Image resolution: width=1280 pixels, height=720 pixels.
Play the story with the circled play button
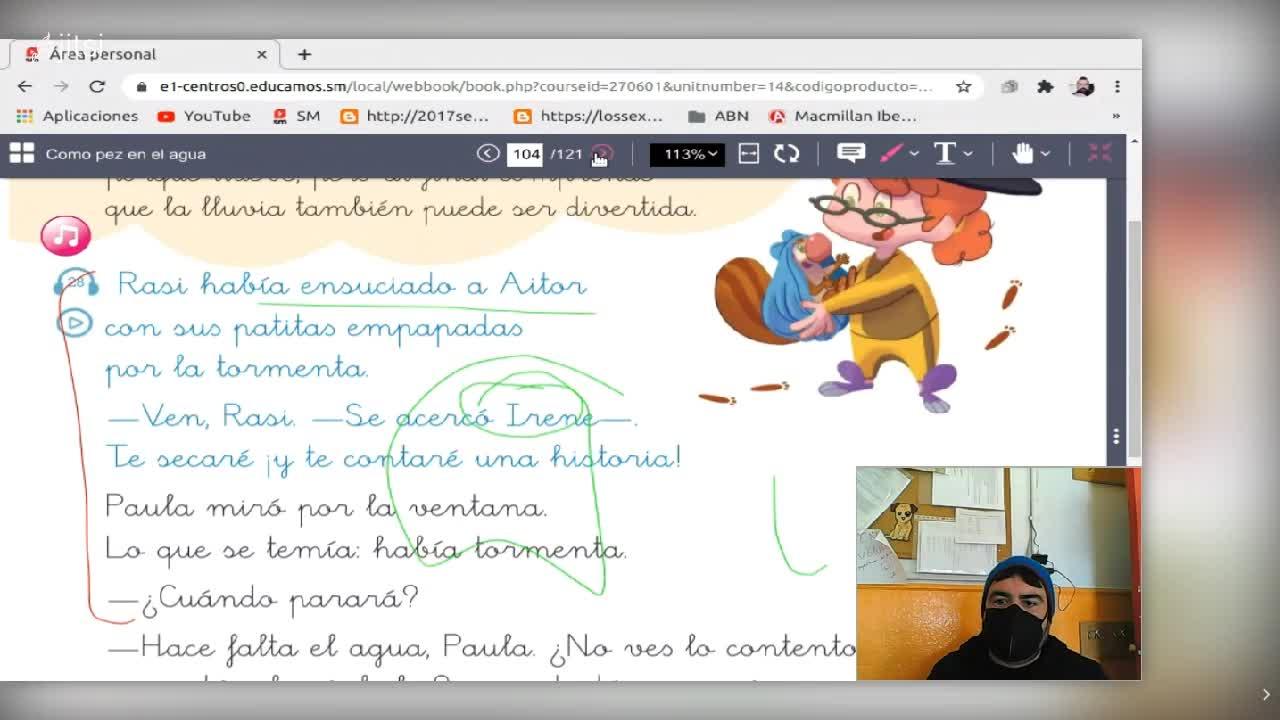click(x=74, y=323)
